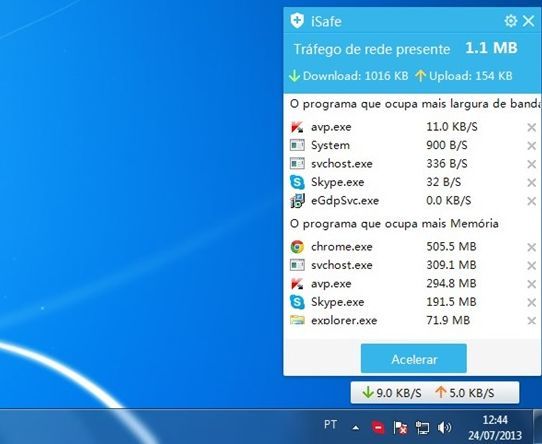Select 'Upload: 154 KB' text
The width and height of the screenshot is (542, 444).
coord(470,76)
